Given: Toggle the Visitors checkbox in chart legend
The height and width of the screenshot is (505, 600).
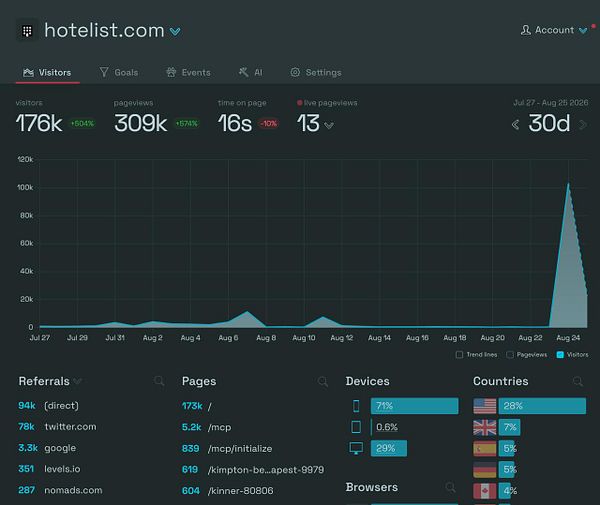Looking at the screenshot, I should (x=560, y=355).
